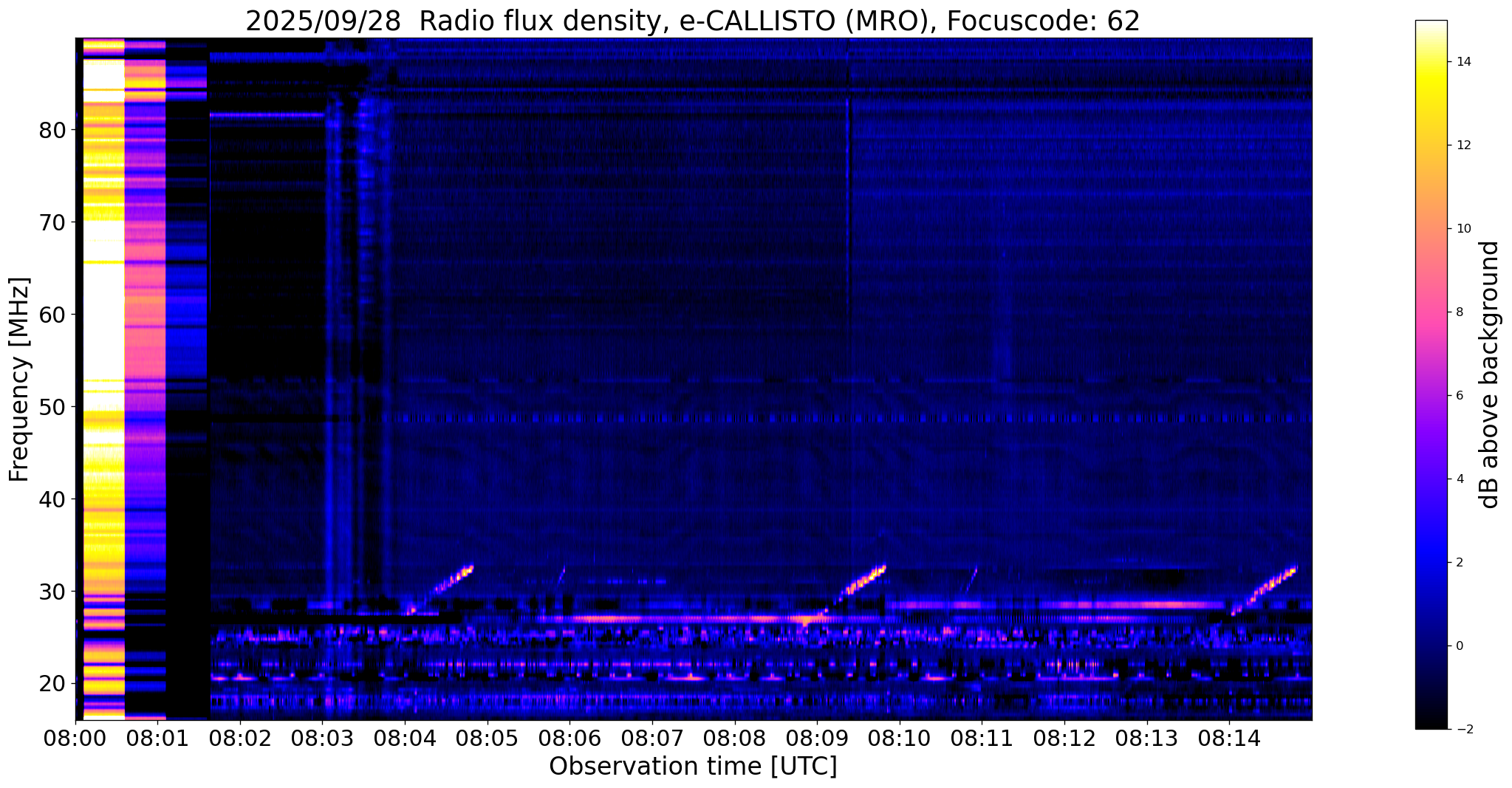Image resolution: width=1512 pixels, height=788 pixels.
Task: Click the 08:00 tick on time axis
Action: click(x=75, y=738)
